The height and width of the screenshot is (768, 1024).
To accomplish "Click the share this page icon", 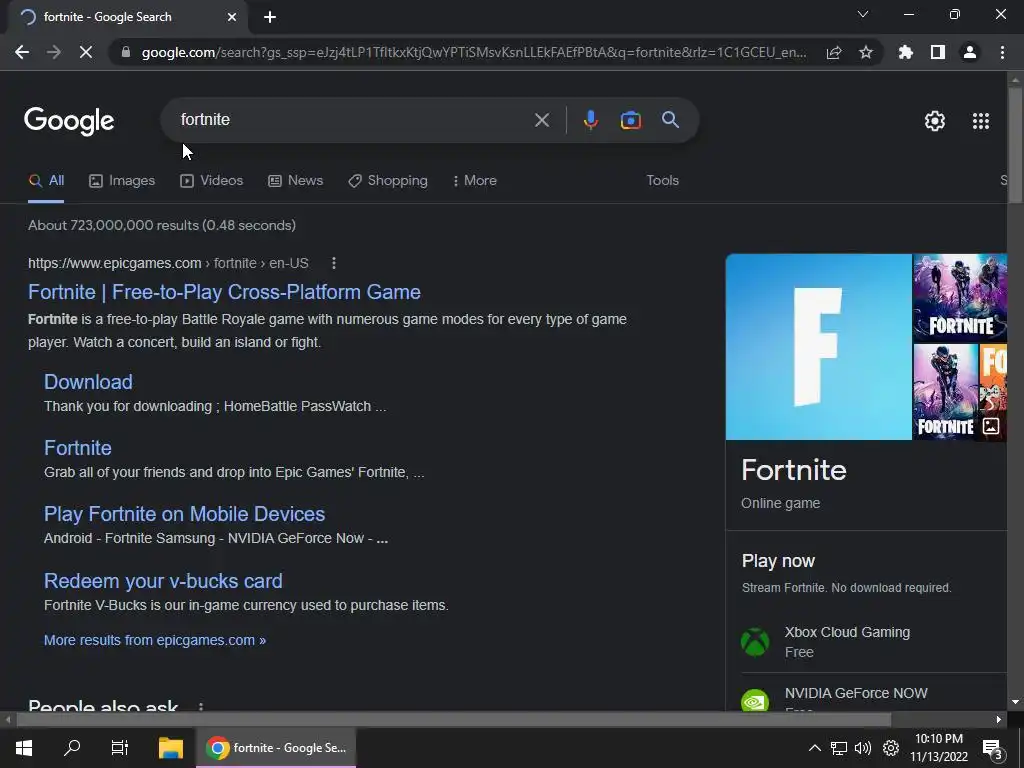I will [834, 52].
